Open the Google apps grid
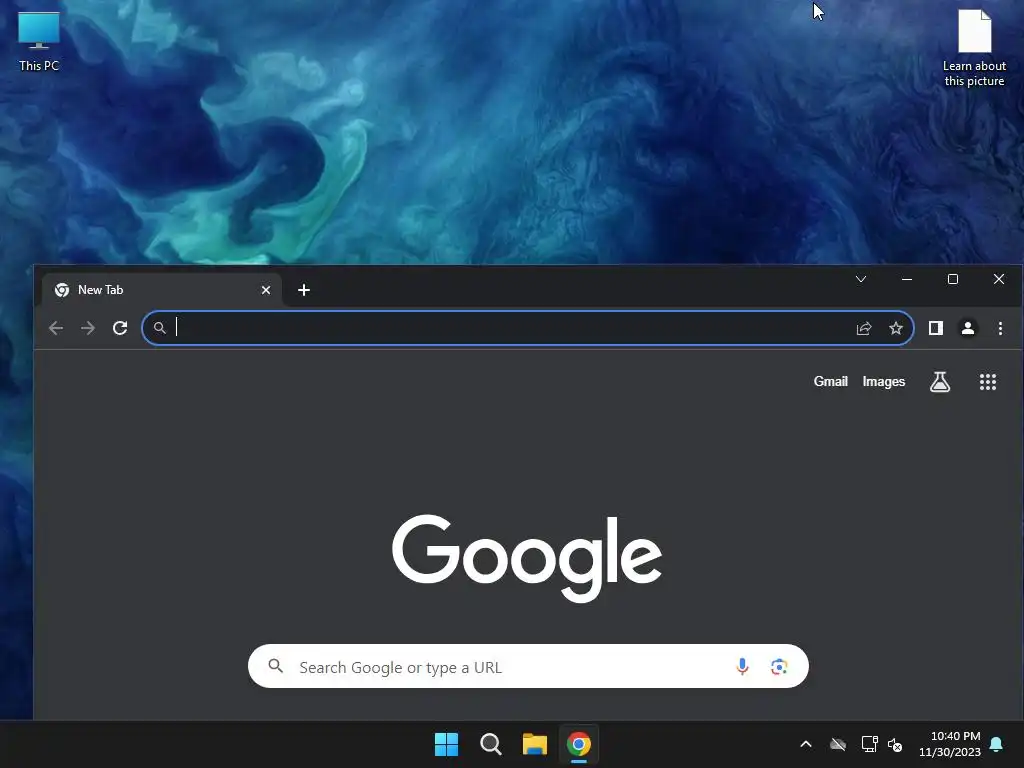The width and height of the screenshot is (1024, 768). coord(987,381)
